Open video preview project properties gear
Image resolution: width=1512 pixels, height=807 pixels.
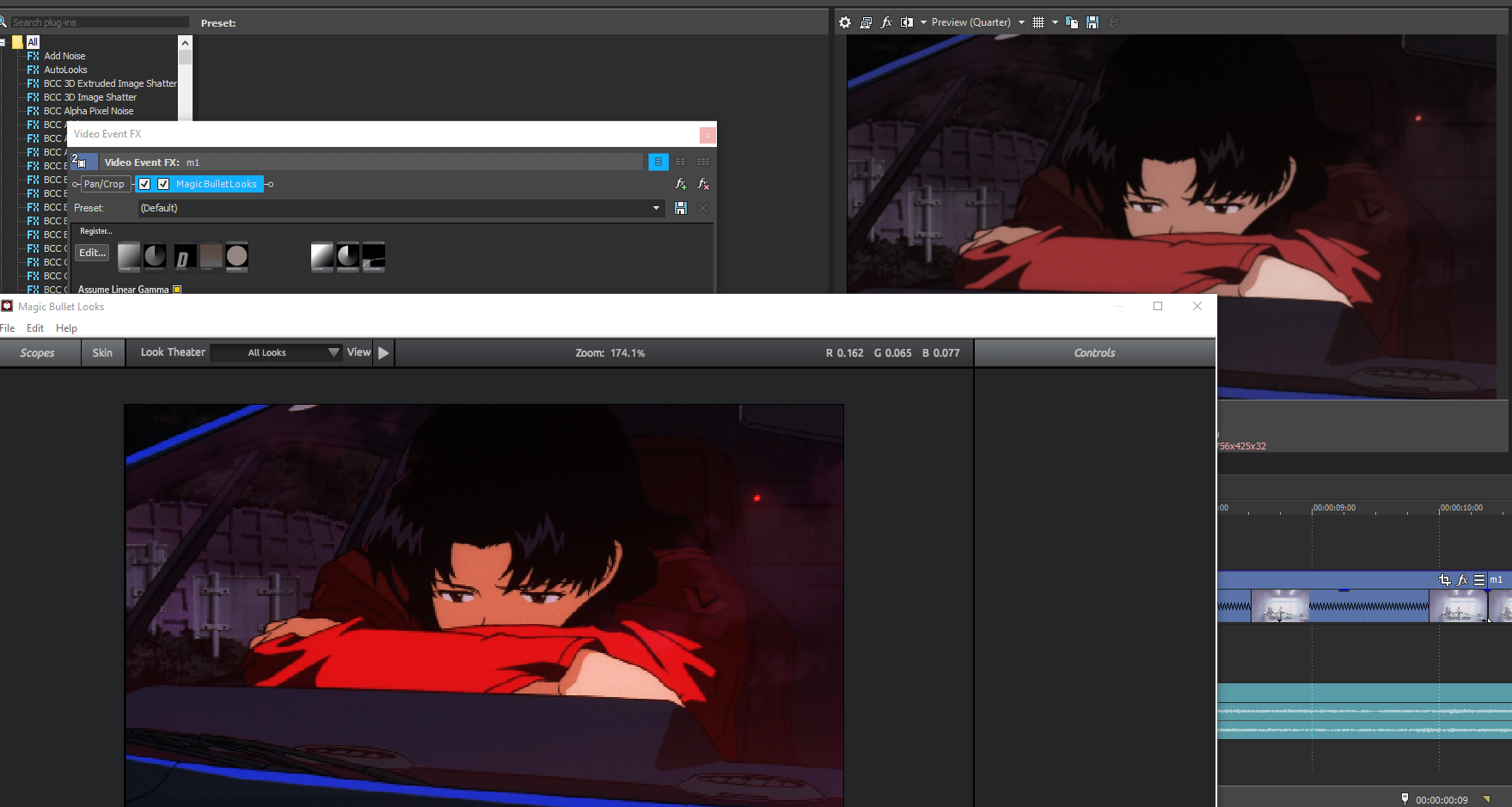pyautogui.click(x=845, y=22)
